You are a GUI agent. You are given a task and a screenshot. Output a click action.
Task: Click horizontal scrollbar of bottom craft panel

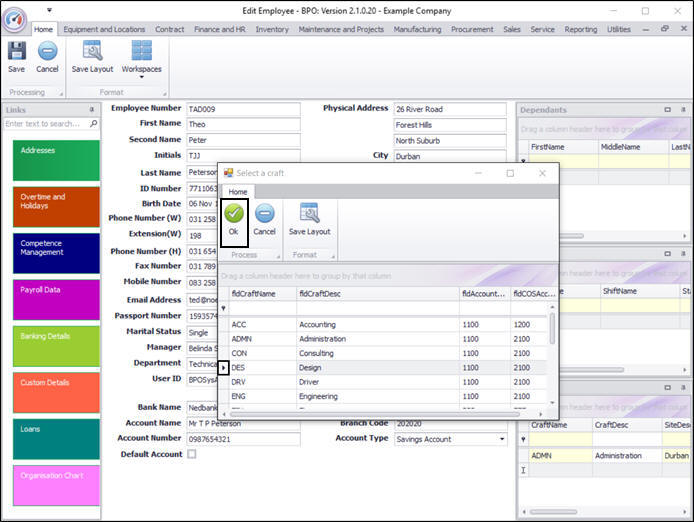click(x=553, y=512)
